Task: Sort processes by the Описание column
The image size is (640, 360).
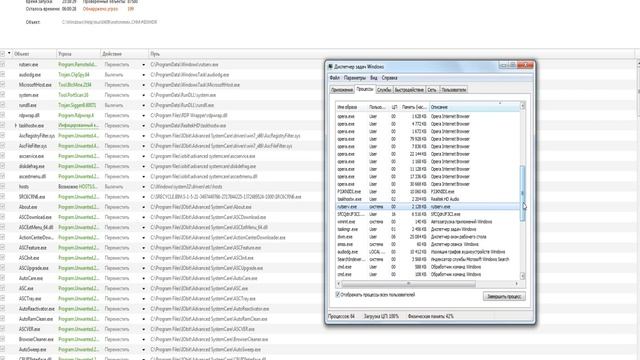Action: click(x=474, y=107)
